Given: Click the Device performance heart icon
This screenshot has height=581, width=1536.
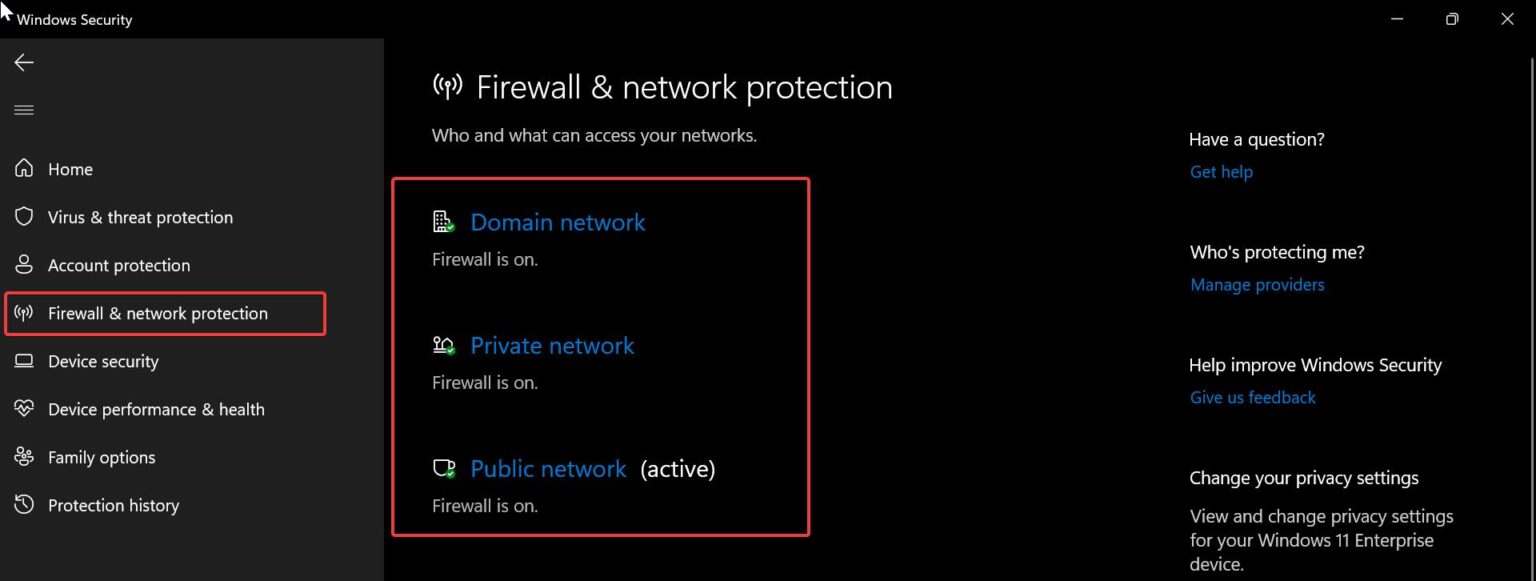Looking at the screenshot, I should pyautogui.click(x=24, y=409).
